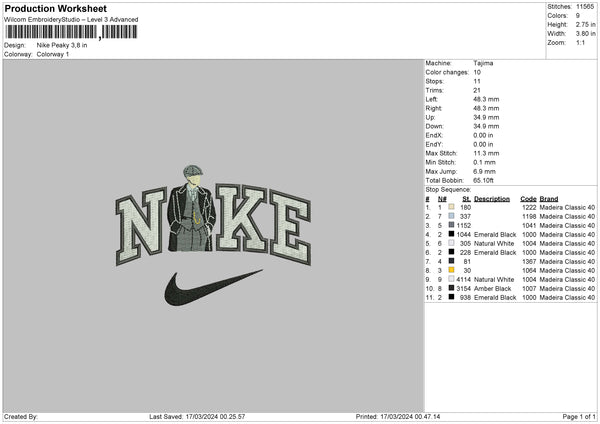Pick the white swatch in stop row 5

coord(452,243)
